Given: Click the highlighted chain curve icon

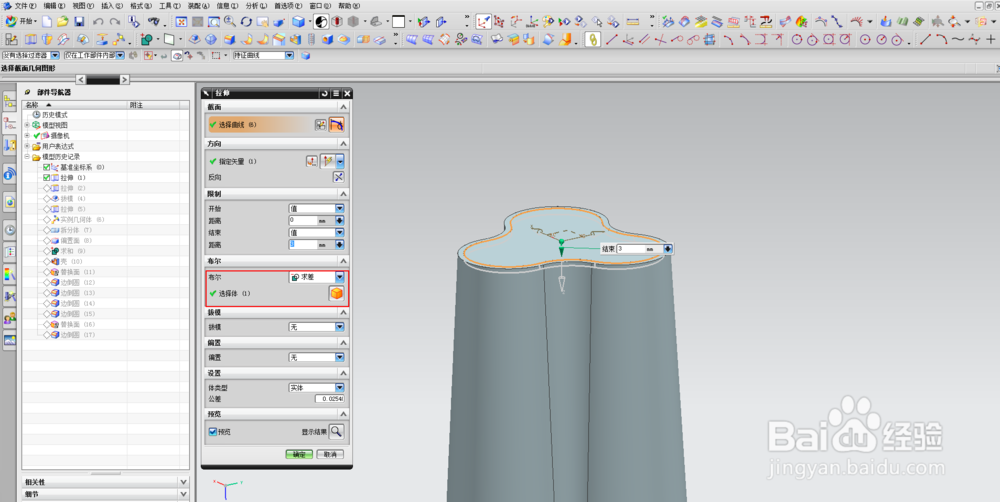Looking at the screenshot, I should coord(592,40).
